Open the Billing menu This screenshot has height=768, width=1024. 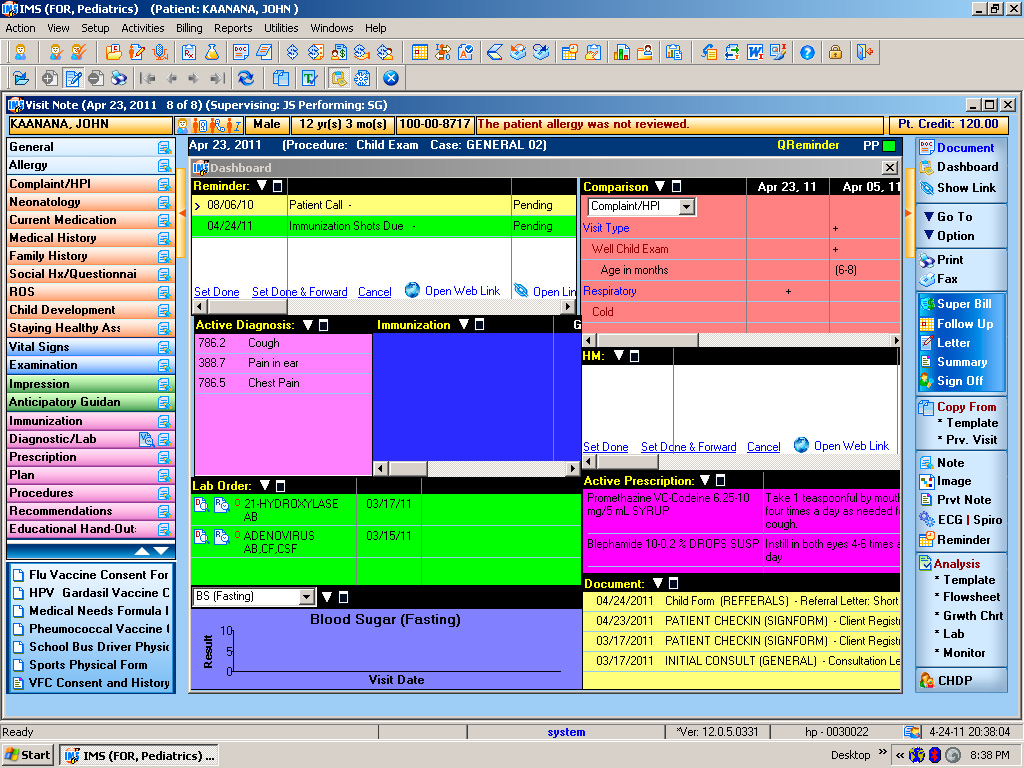click(189, 28)
